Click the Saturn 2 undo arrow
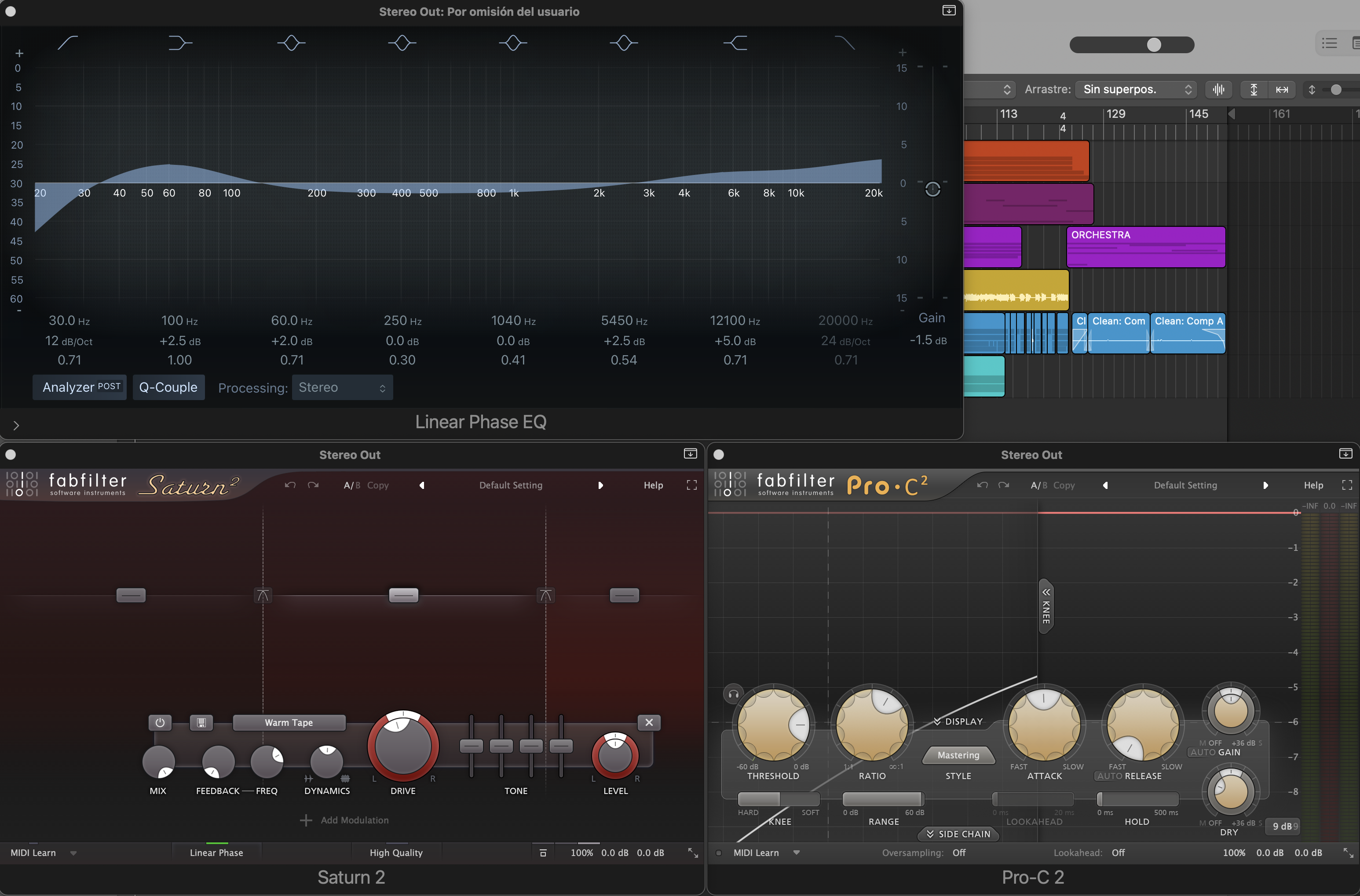1360x896 pixels. pos(290,485)
